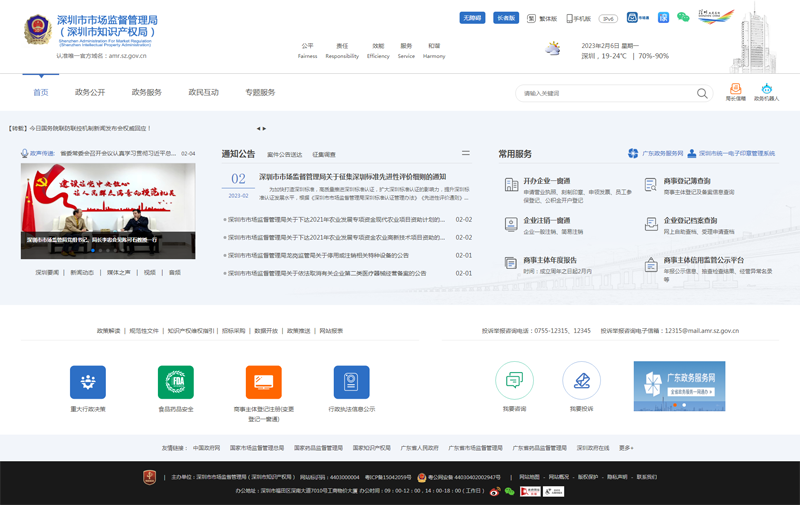Click the orange 商事主体登记注册 icon

tap(264, 382)
